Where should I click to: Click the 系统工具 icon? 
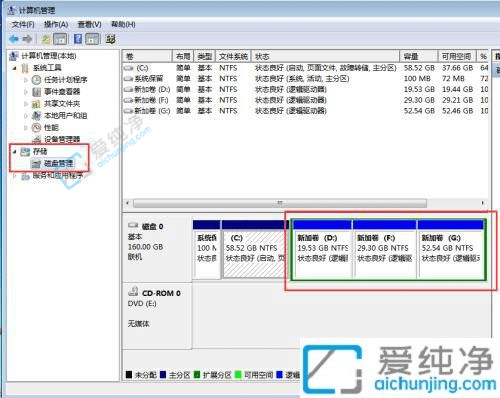[x=25, y=68]
